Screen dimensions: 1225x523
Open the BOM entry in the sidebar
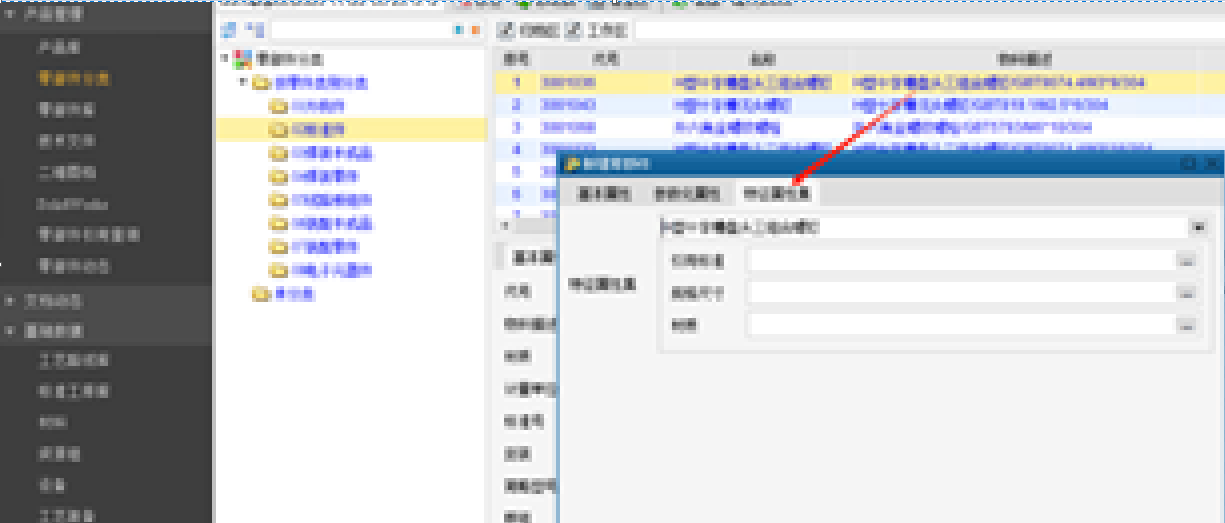[52, 422]
